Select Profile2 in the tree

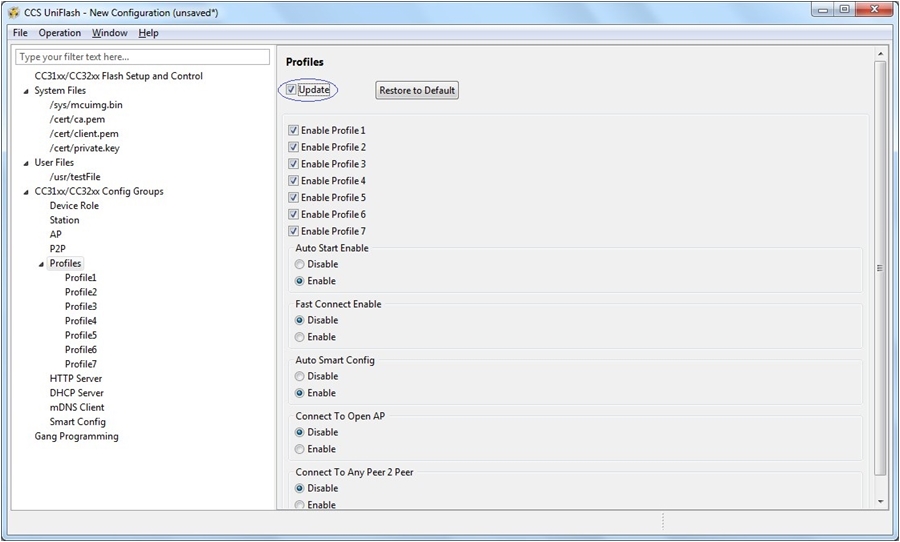coord(80,292)
